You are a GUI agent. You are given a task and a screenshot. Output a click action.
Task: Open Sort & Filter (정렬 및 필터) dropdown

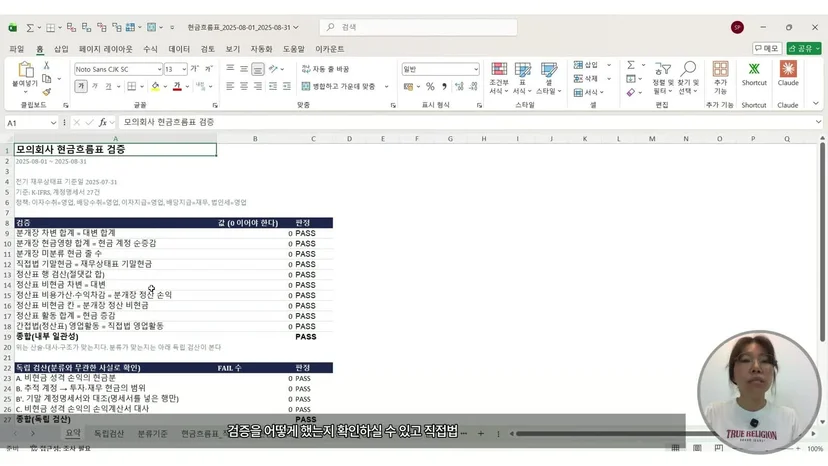[663, 78]
